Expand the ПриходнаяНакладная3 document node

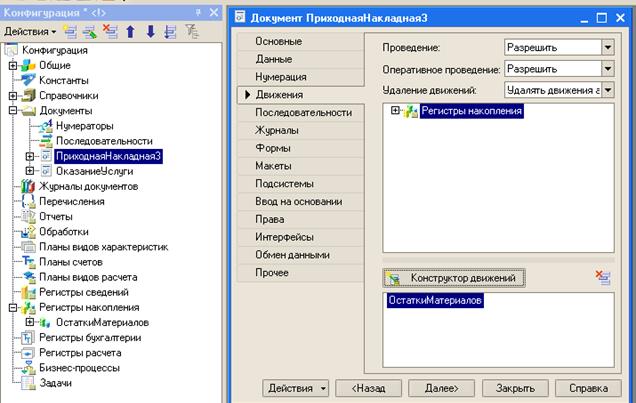coord(30,156)
